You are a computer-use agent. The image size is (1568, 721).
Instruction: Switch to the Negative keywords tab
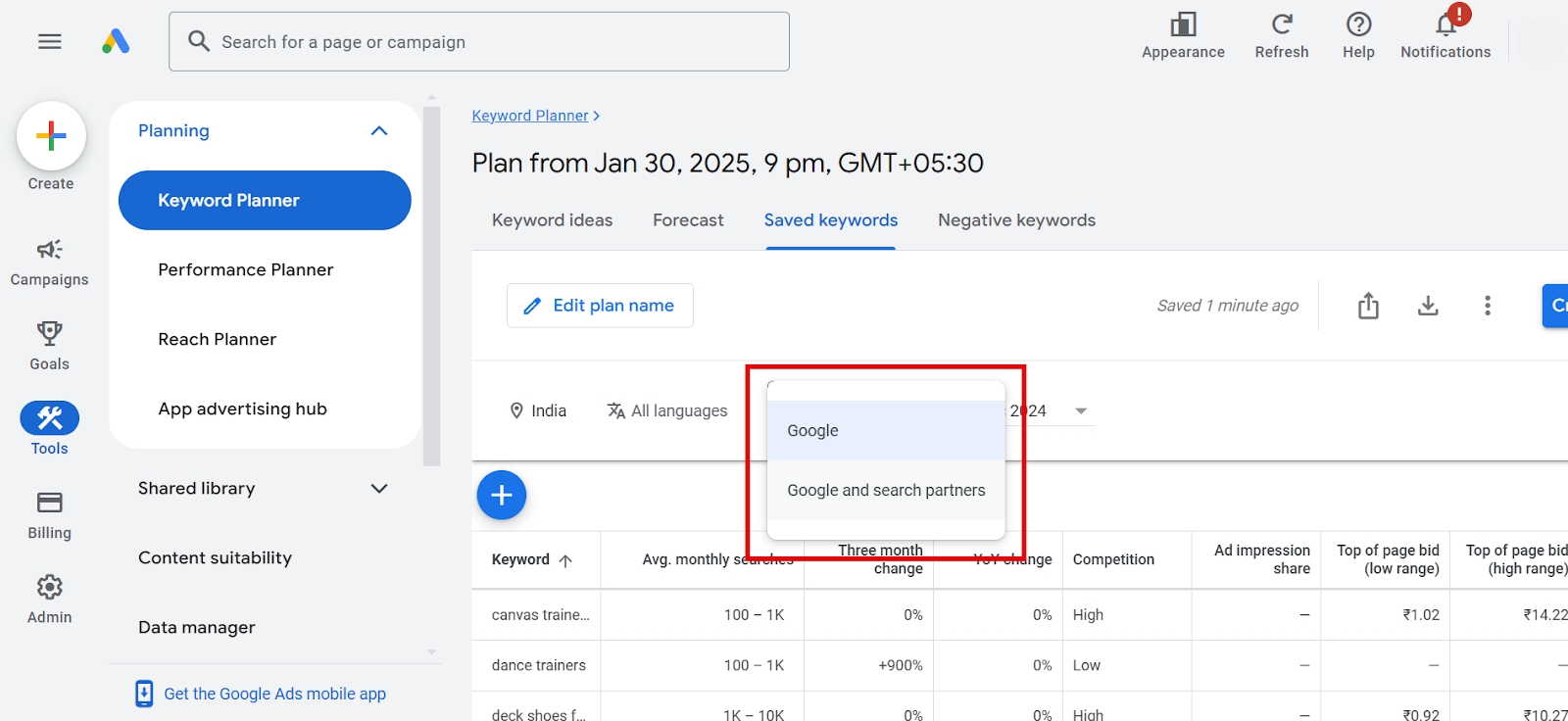[1016, 220]
